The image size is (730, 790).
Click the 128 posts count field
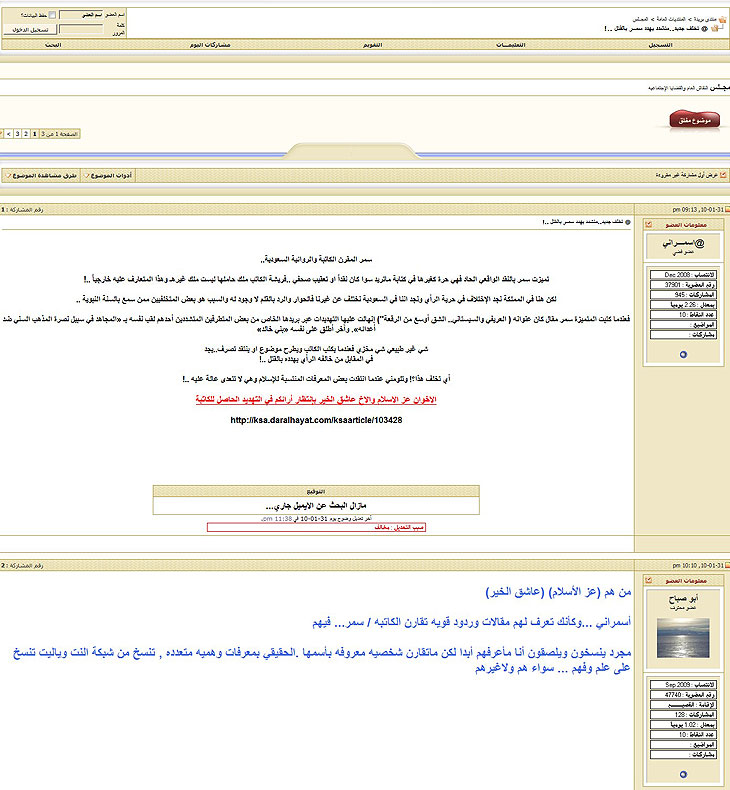(x=683, y=714)
